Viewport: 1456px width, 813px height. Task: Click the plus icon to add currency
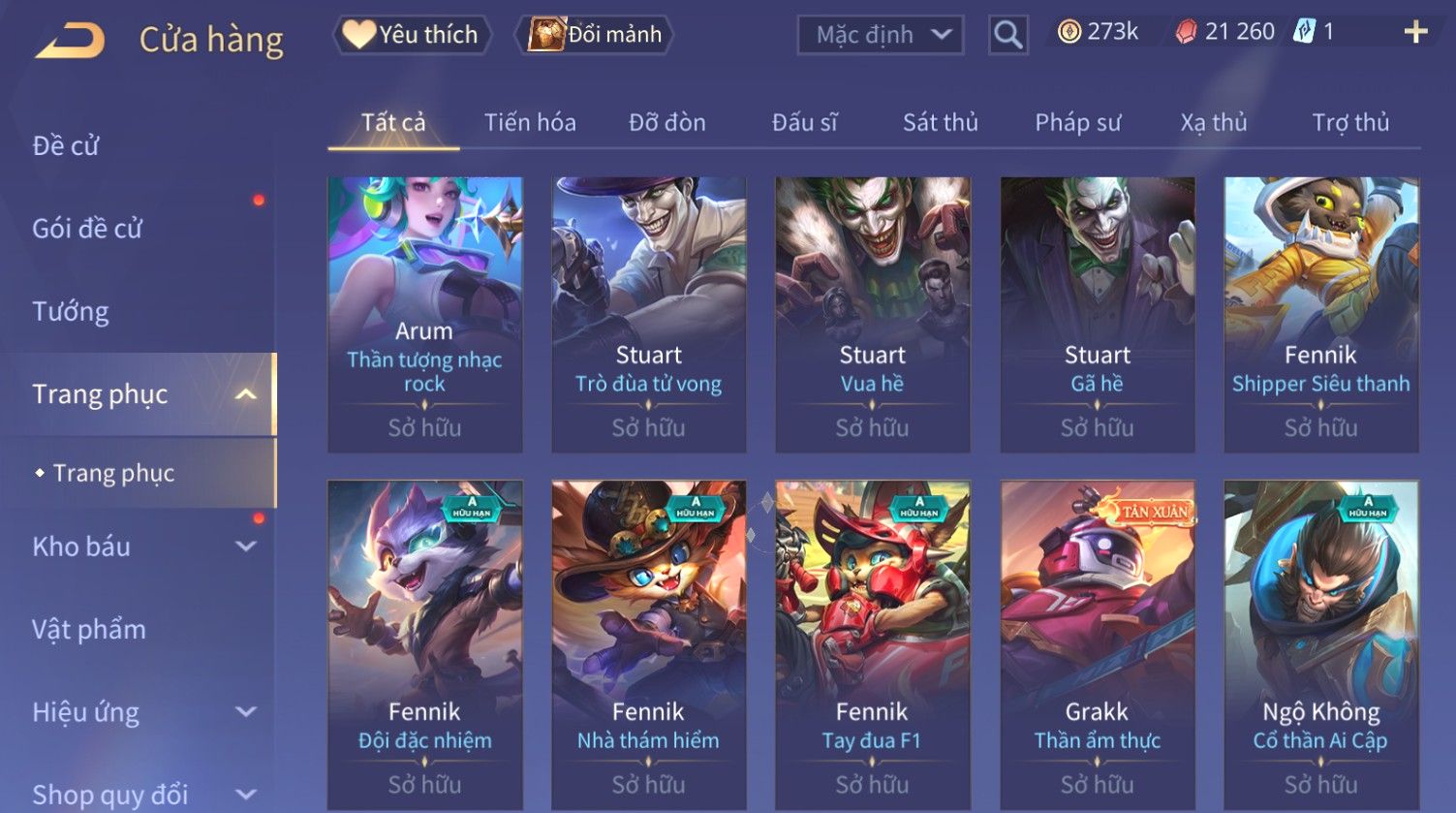pos(1415,32)
